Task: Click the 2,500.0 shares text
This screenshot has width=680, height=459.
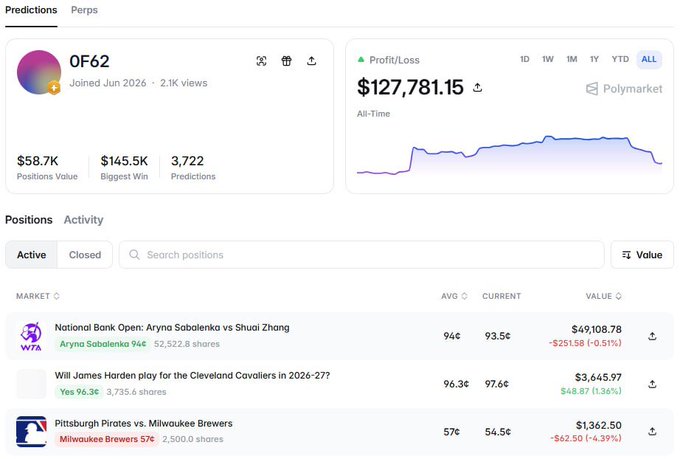Action: (x=193, y=439)
